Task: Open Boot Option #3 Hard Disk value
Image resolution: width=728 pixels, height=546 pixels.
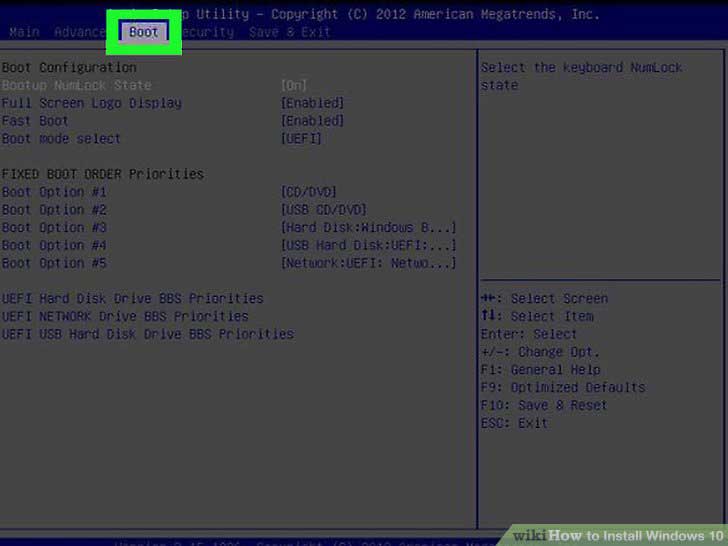Action: click(368, 228)
